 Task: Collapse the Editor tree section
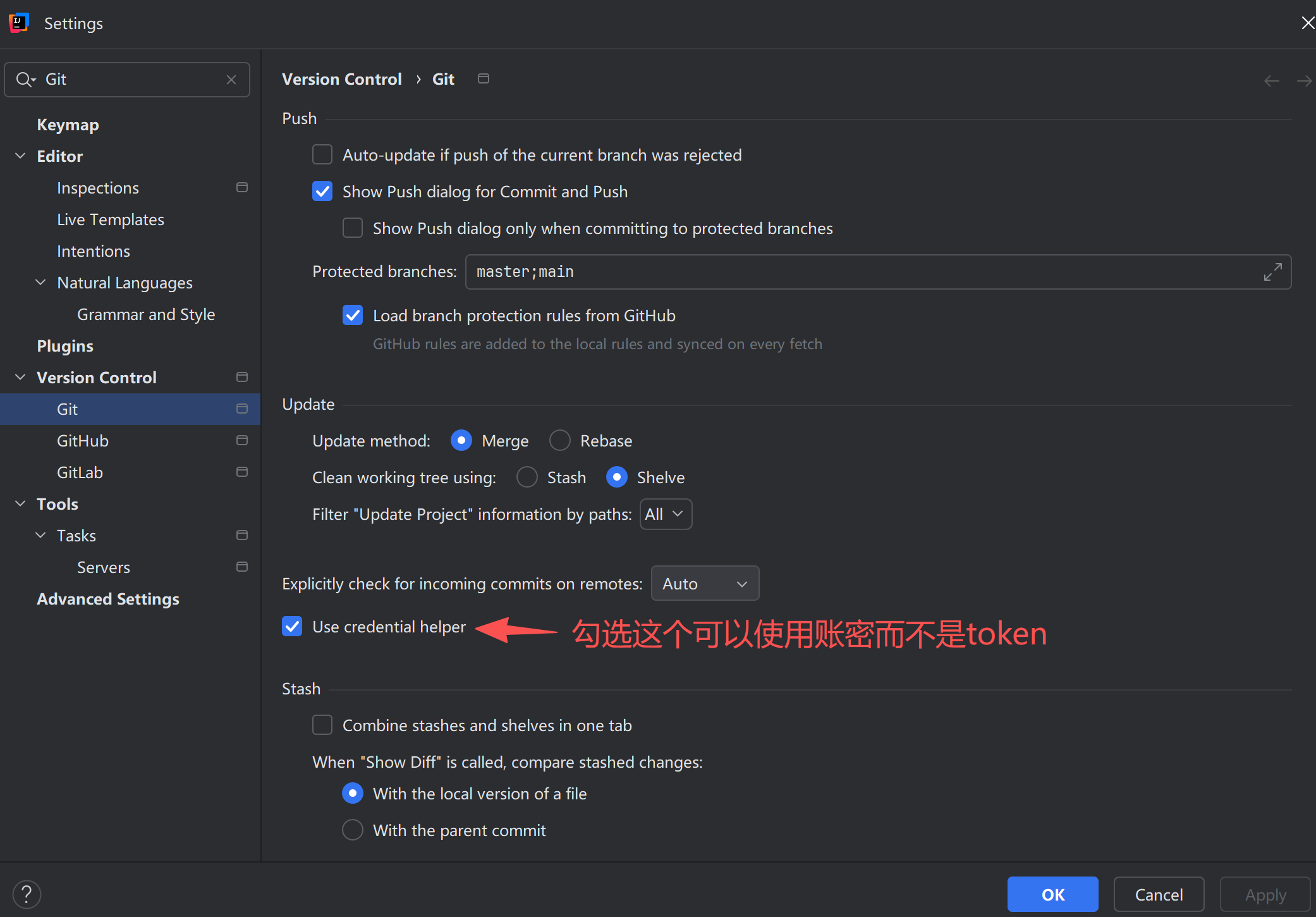[21, 156]
